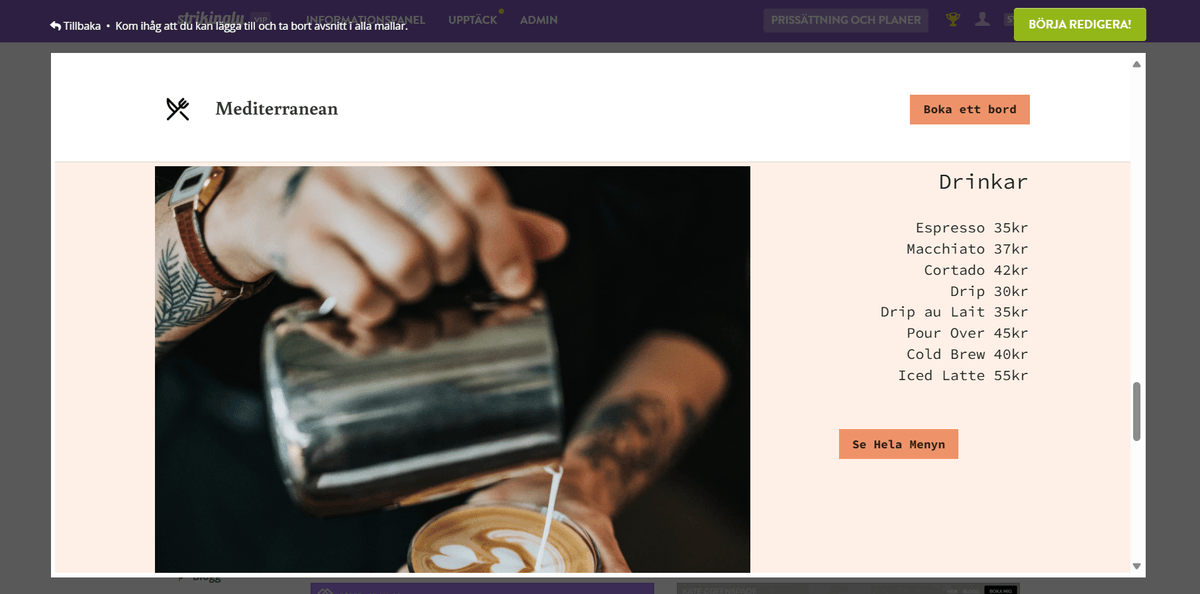The width and height of the screenshot is (1200, 594).
Task: Click the latte art coffee photo
Action: pyautogui.click(x=452, y=369)
